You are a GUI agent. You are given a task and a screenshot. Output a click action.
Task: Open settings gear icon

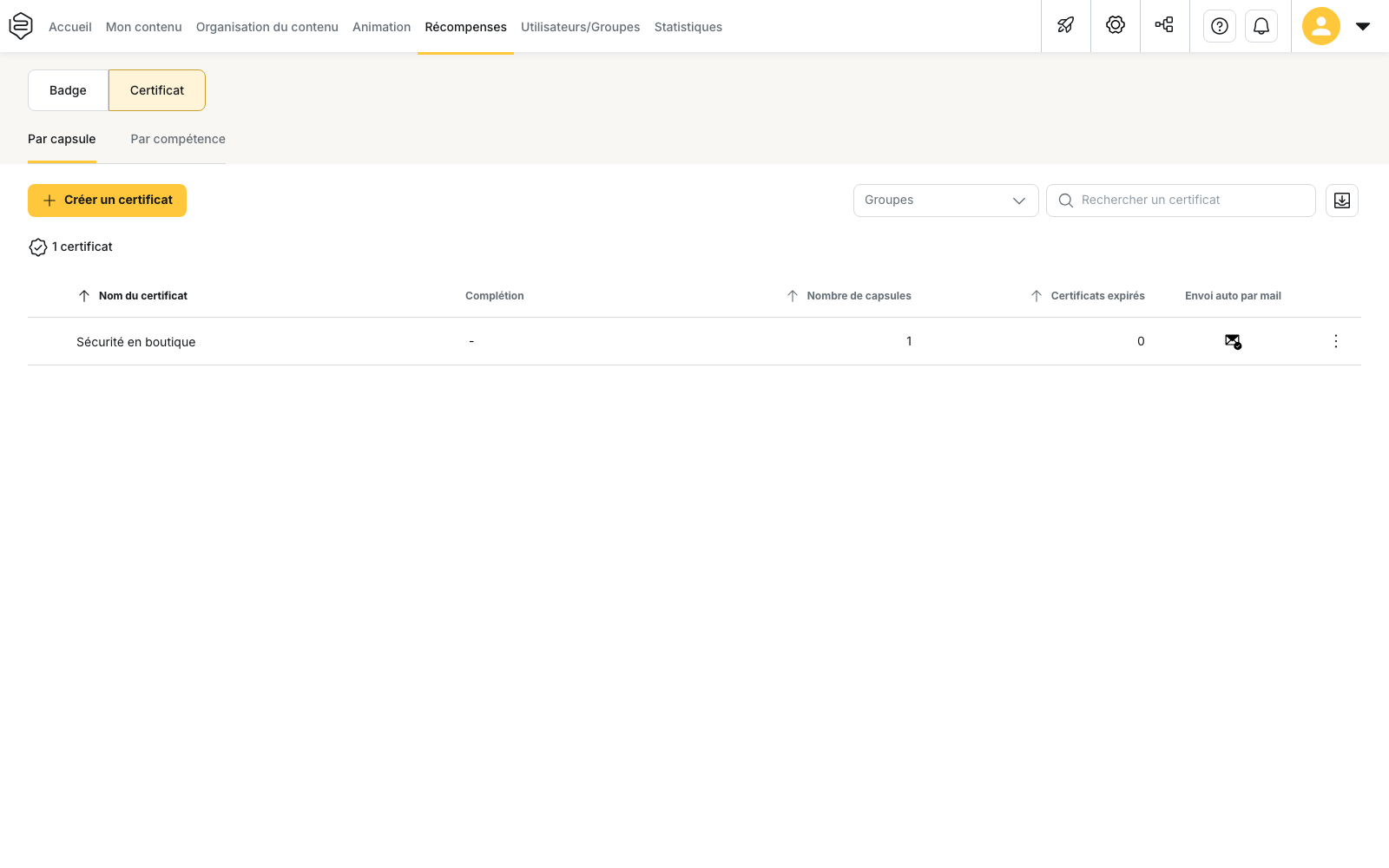(1116, 25)
